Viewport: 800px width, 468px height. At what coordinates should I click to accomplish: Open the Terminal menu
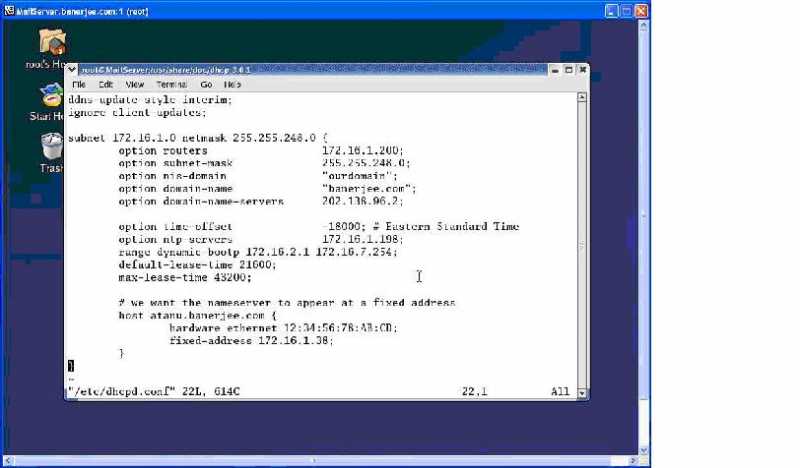coord(171,84)
